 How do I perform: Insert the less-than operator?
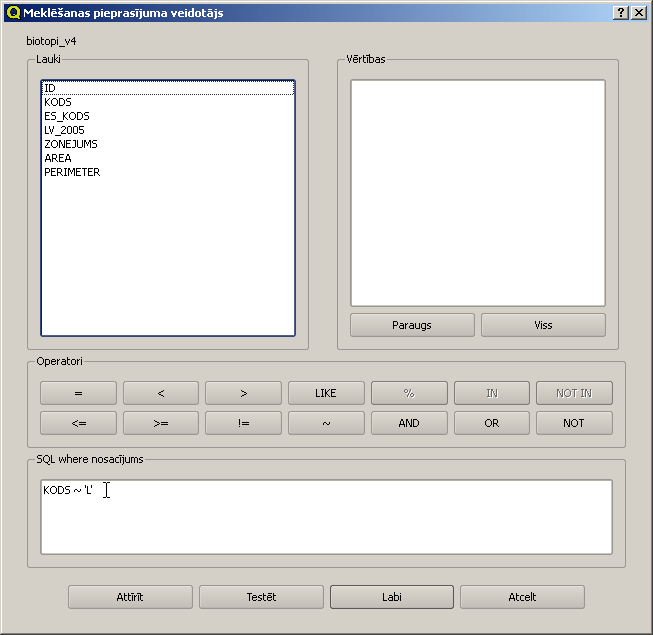161,393
